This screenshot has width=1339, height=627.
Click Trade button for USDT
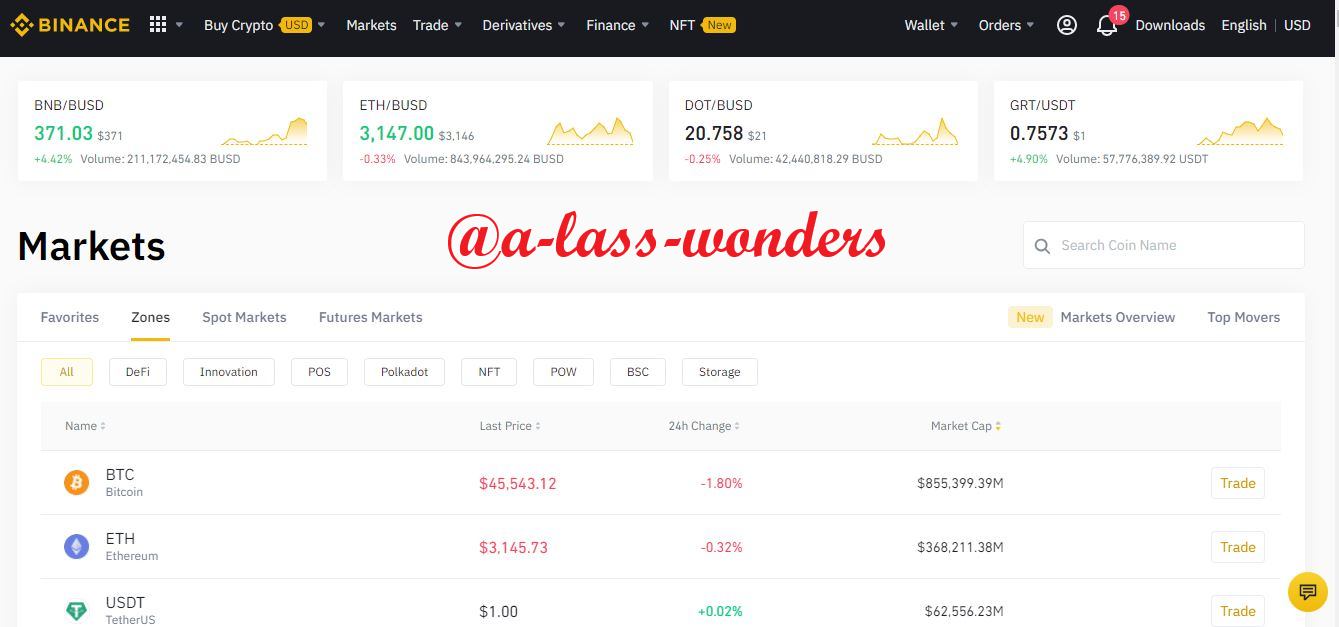pyautogui.click(x=1238, y=611)
